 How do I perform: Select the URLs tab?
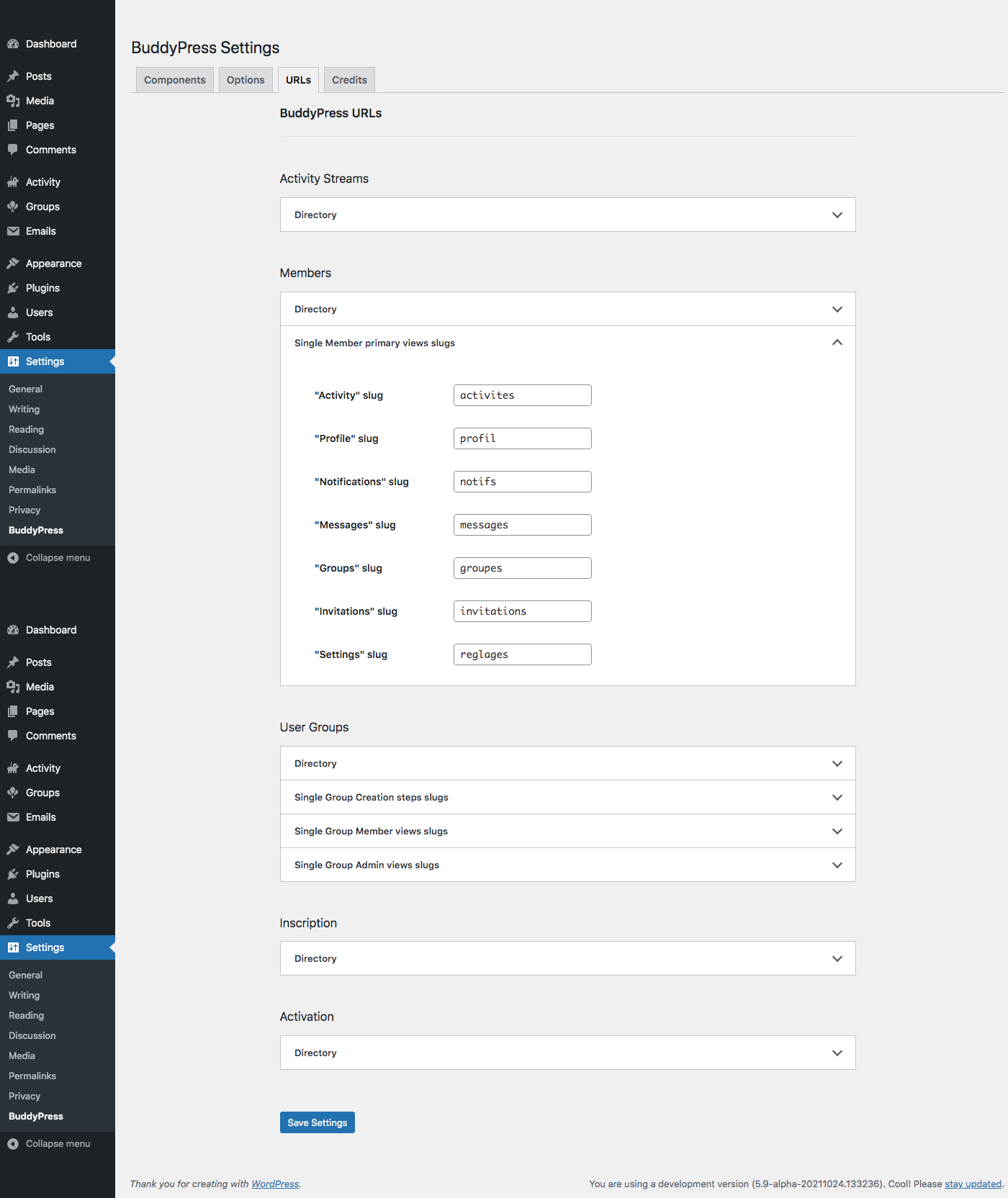298,80
